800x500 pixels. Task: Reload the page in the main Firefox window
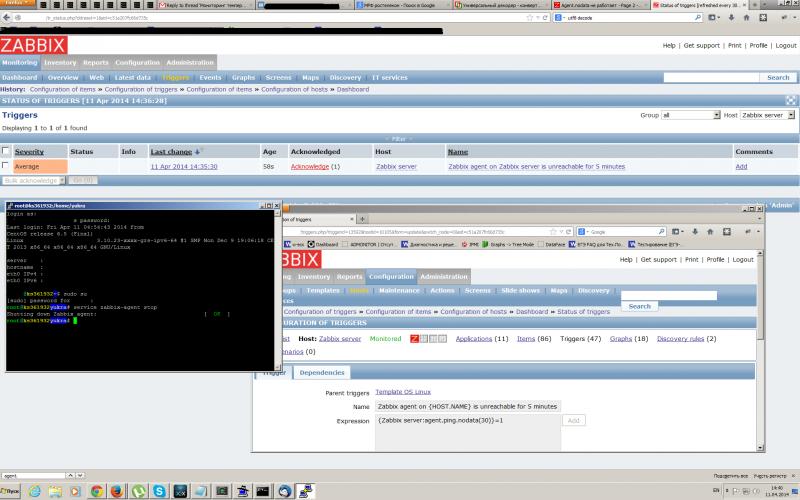545,17
